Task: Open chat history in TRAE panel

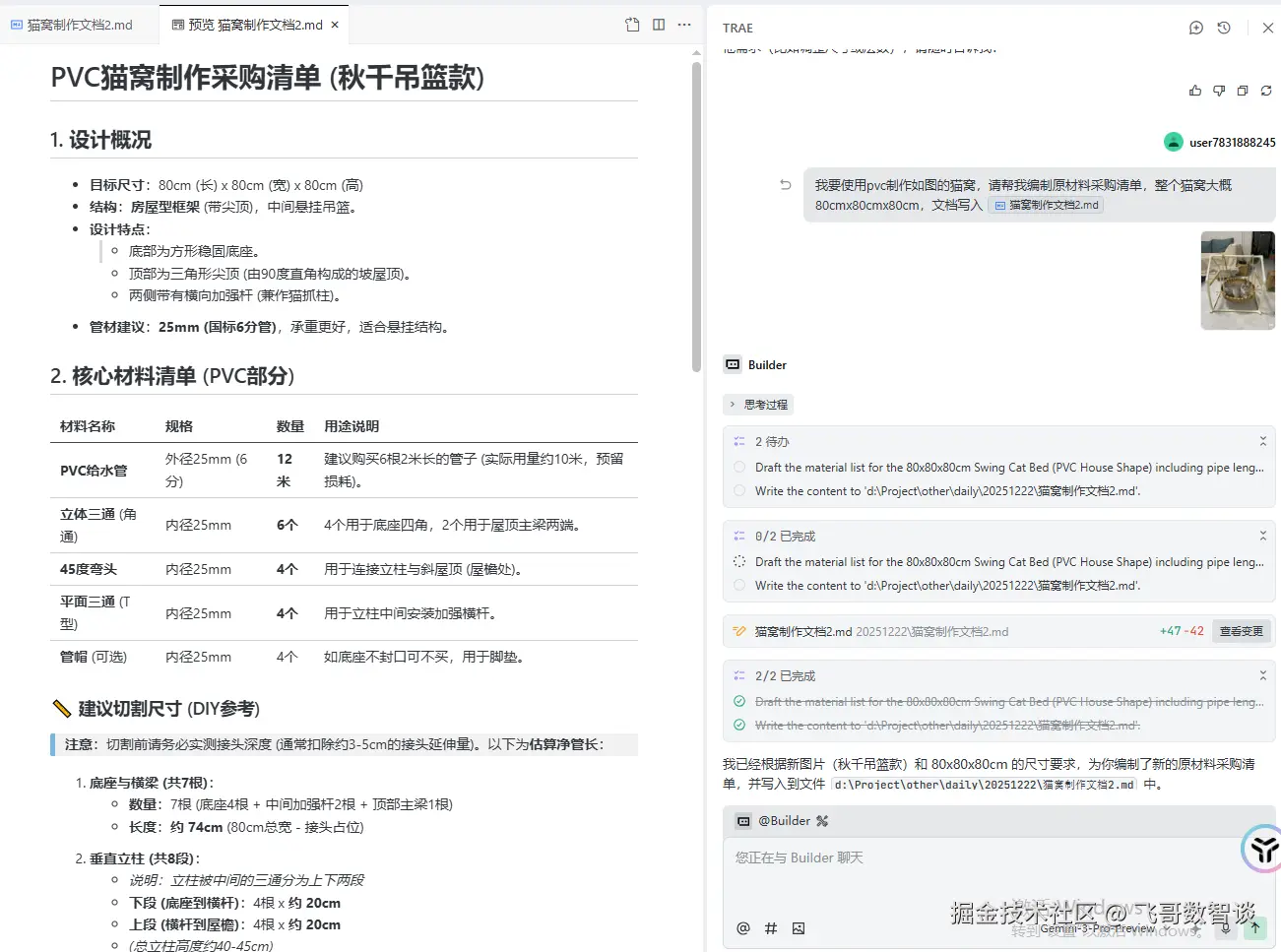Action: click(1224, 28)
